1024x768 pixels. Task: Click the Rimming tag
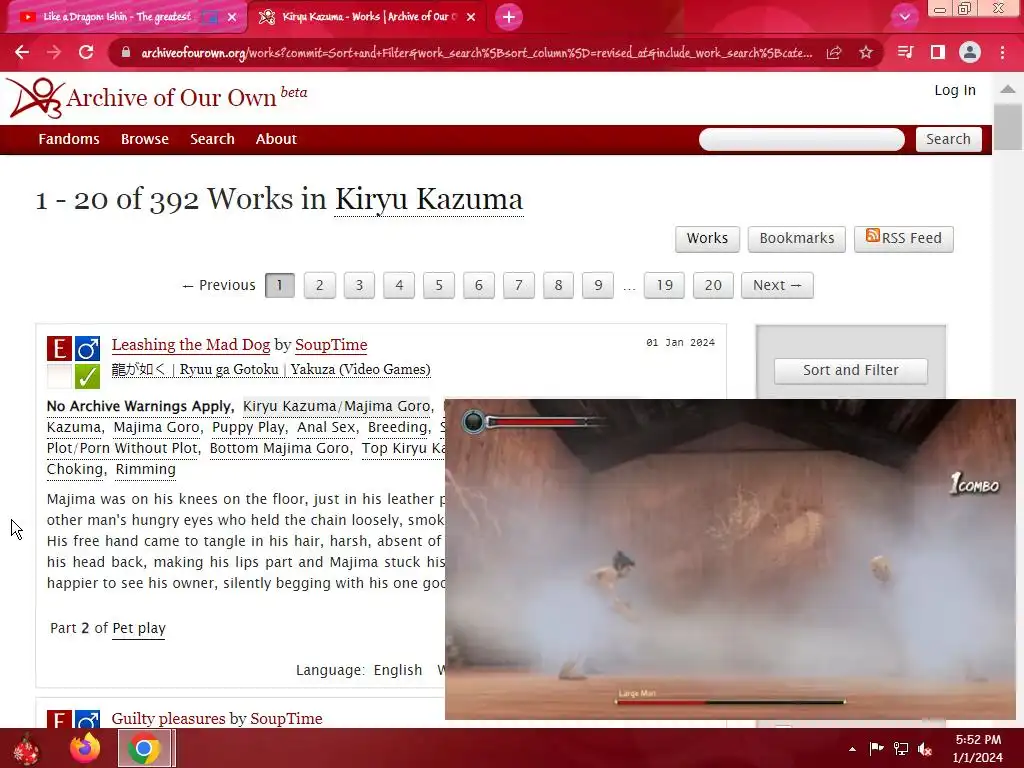coord(146,469)
